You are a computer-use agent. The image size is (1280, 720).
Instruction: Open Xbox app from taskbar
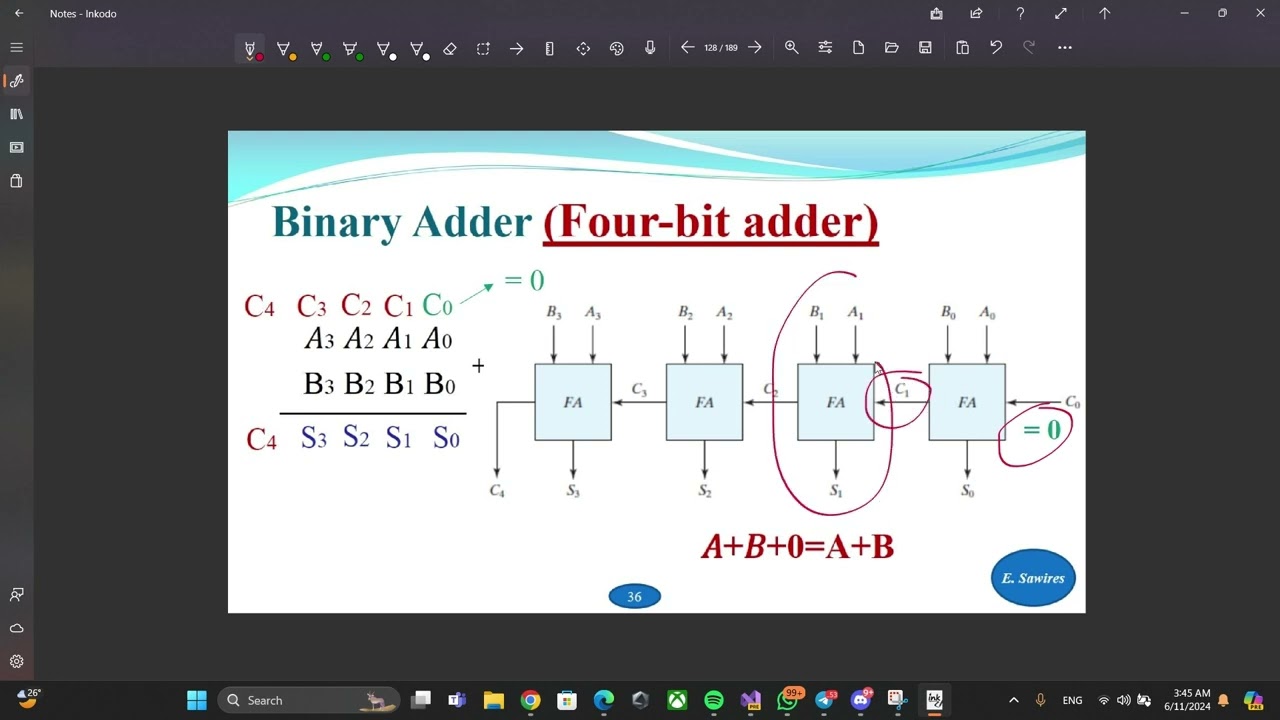[x=677, y=700]
